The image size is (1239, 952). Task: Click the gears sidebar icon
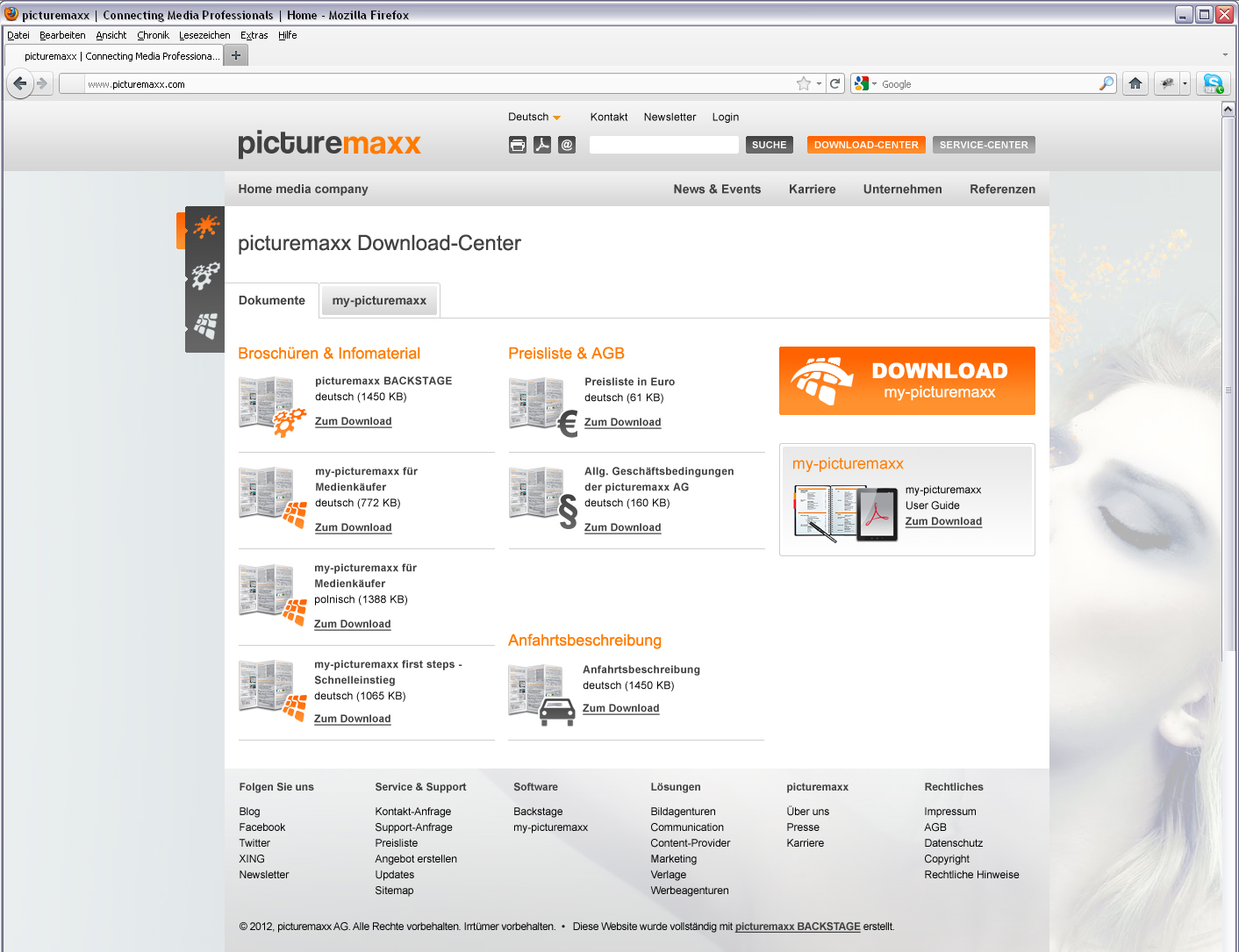click(x=206, y=276)
